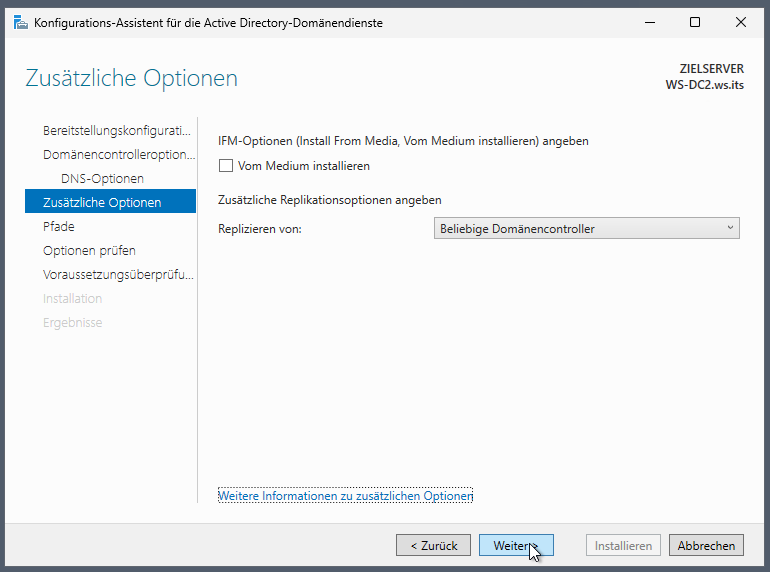Open Domänencontrolleroptionen step
770x572 pixels.
click(118, 155)
